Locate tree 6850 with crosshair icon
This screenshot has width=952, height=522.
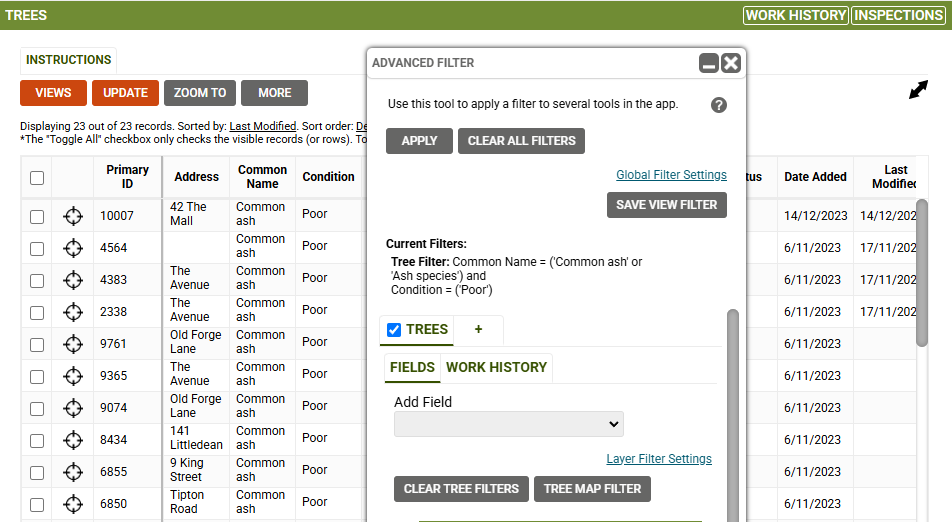(73, 504)
